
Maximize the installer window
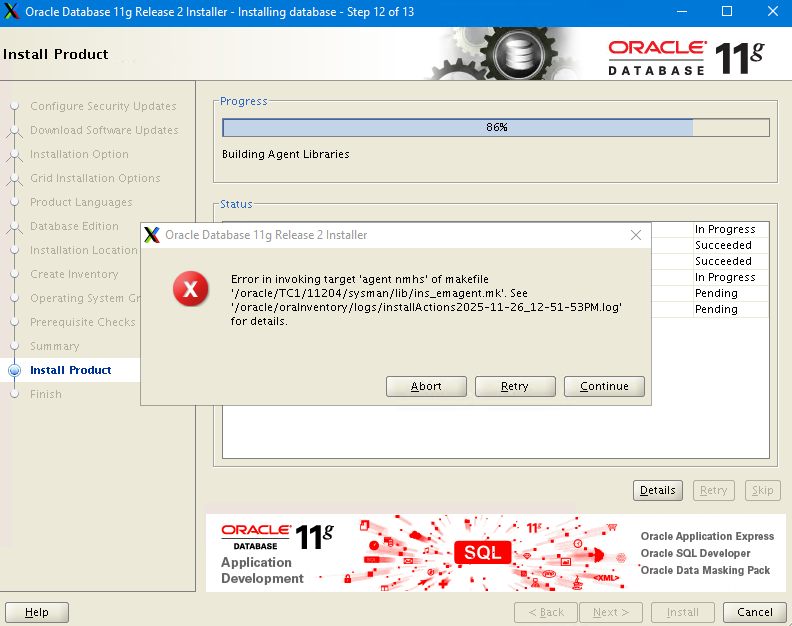(x=727, y=11)
